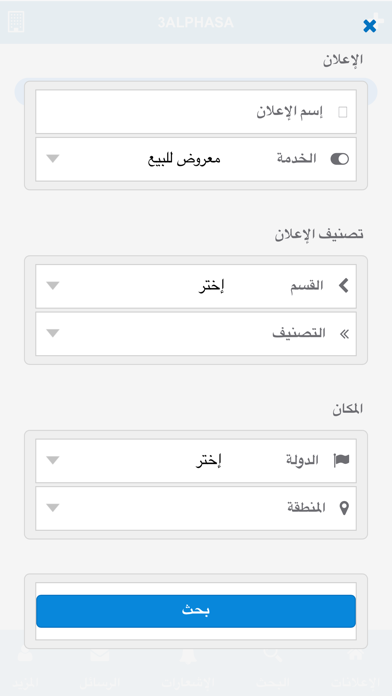This screenshot has width=392, height=696.
Task: Open the المنطقة region dropdown
Action: [196, 508]
